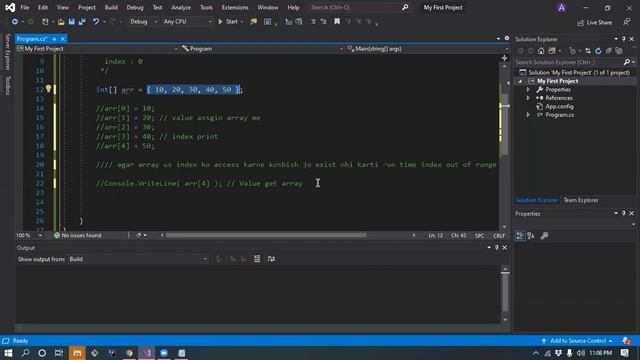Viewport: 640px width, 360px height.
Task: Save the current file with the disk icon
Action: coord(71,22)
